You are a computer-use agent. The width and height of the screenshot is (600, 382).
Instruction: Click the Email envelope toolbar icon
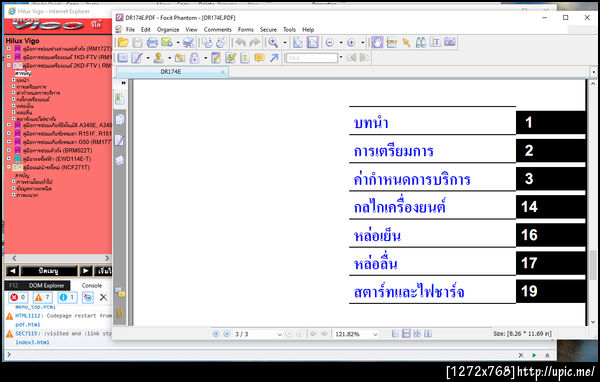click(167, 42)
